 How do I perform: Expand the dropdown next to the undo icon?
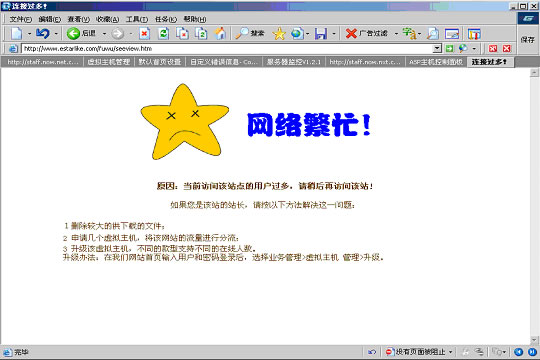click(56, 33)
